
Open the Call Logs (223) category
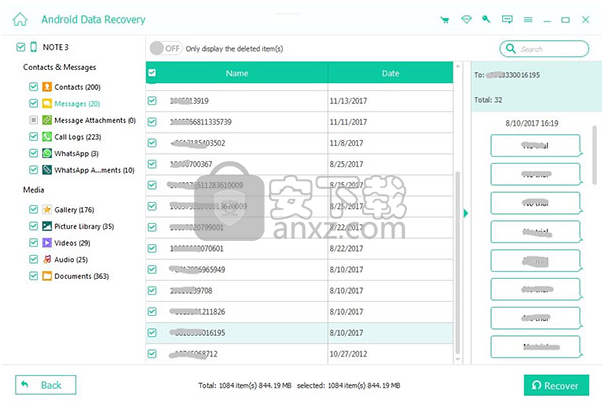pyautogui.click(x=78, y=137)
